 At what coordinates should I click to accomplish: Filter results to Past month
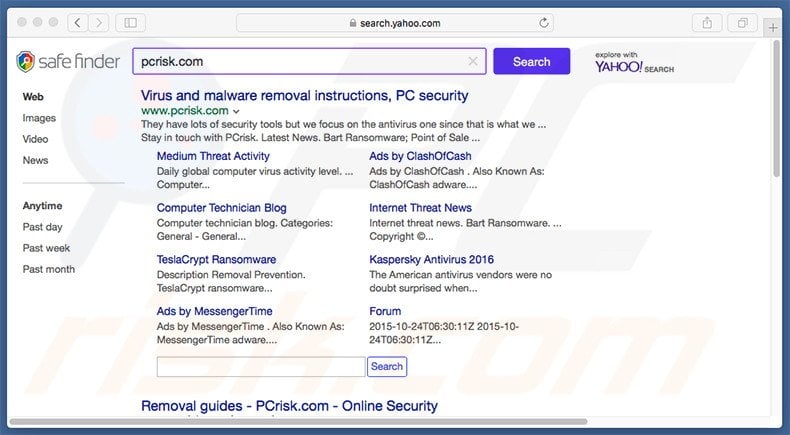pos(49,269)
